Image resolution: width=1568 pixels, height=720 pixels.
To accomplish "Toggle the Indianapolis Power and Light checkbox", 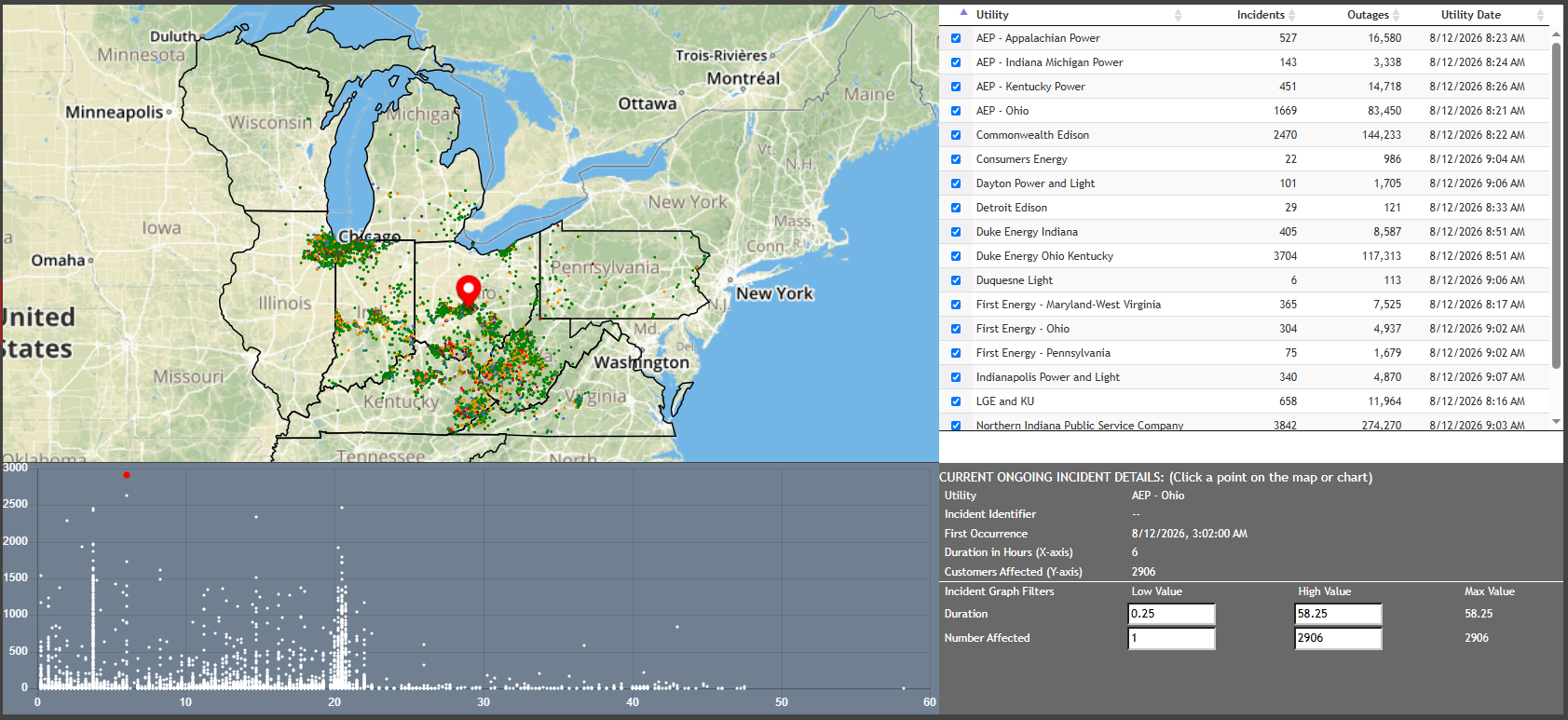I will pyautogui.click(x=956, y=377).
